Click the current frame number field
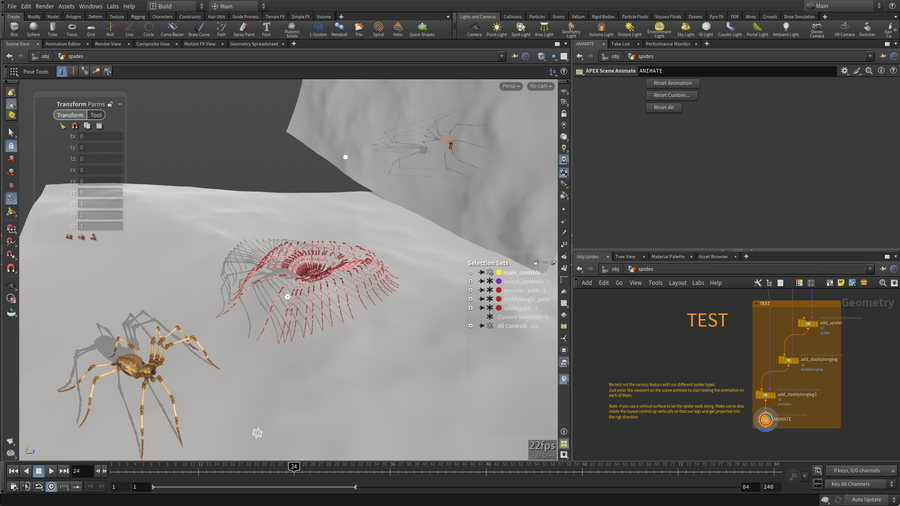900x506 pixels. (x=82, y=471)
